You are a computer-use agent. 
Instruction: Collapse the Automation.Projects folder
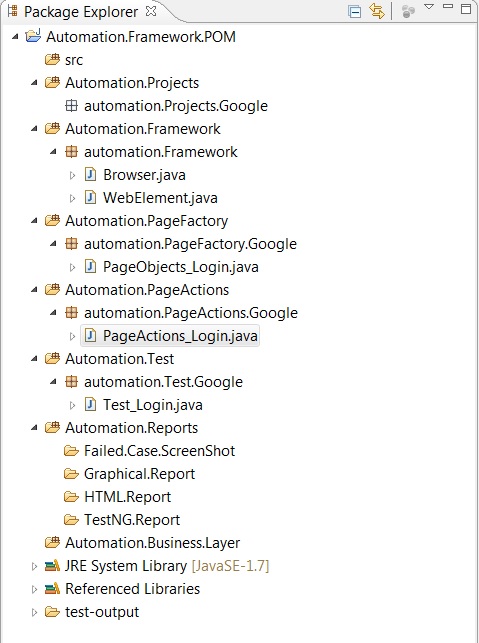34,83
